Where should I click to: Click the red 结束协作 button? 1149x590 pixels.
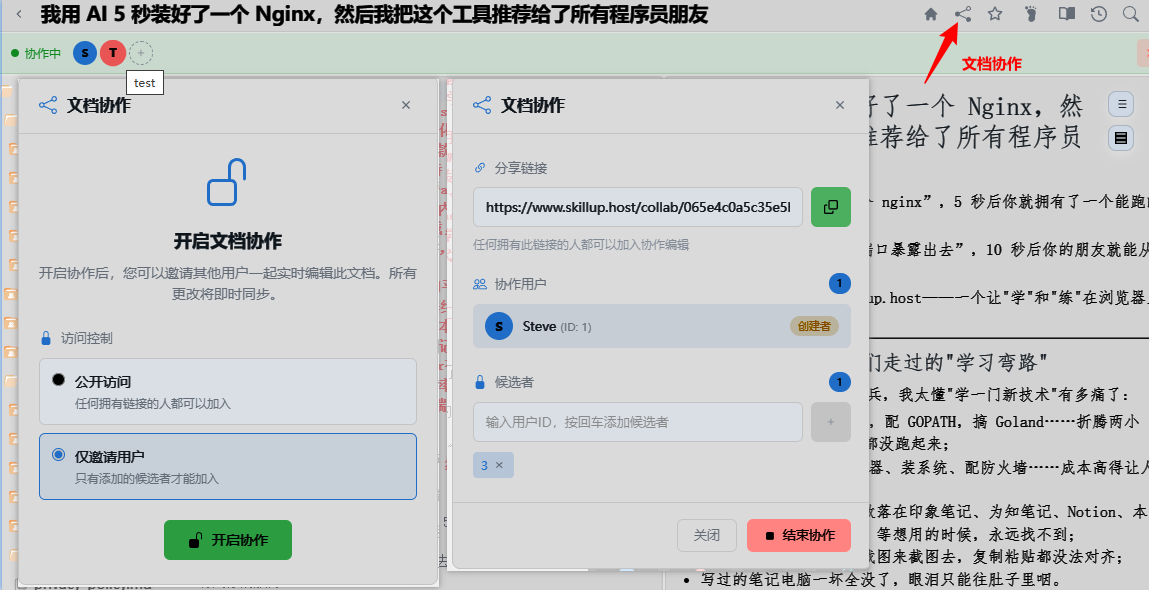[799, 535]
